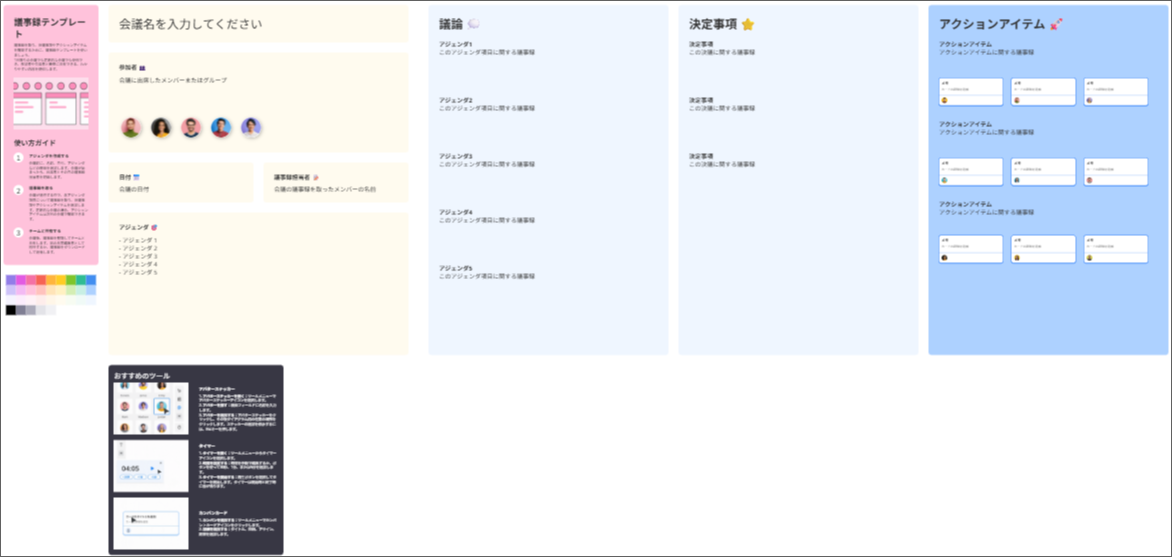Click the template preview image in pink panel
The height and width of the screenshot is (557, 1172).
pos(51,101)
